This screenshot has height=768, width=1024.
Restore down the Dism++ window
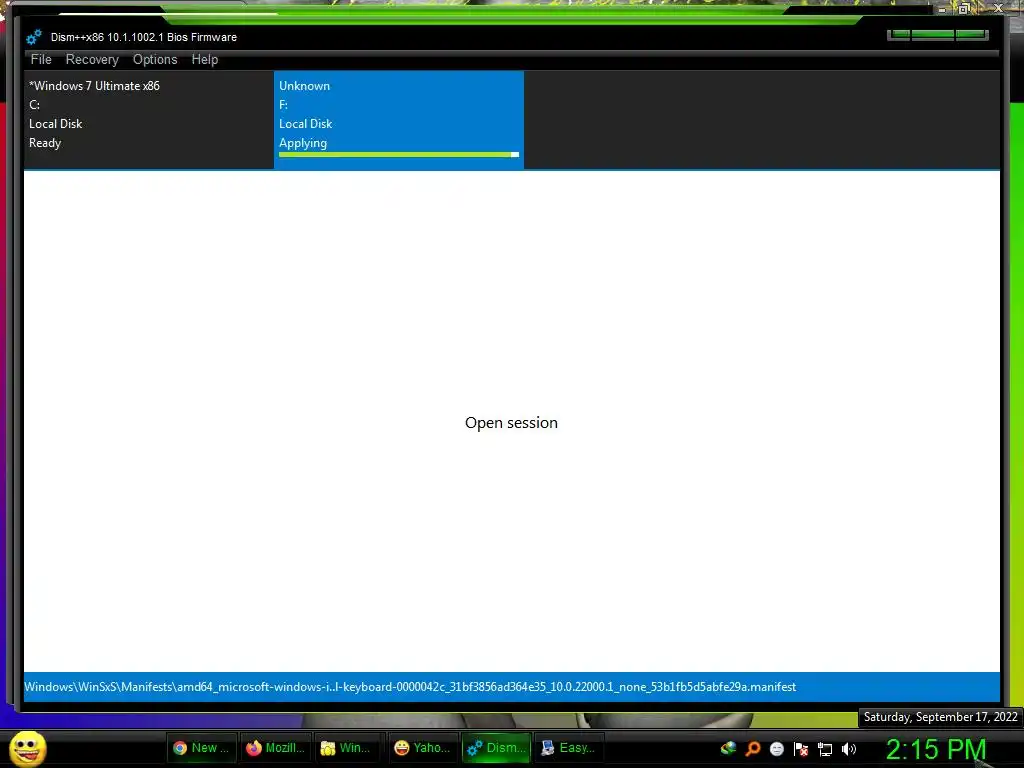coord(964,8)
